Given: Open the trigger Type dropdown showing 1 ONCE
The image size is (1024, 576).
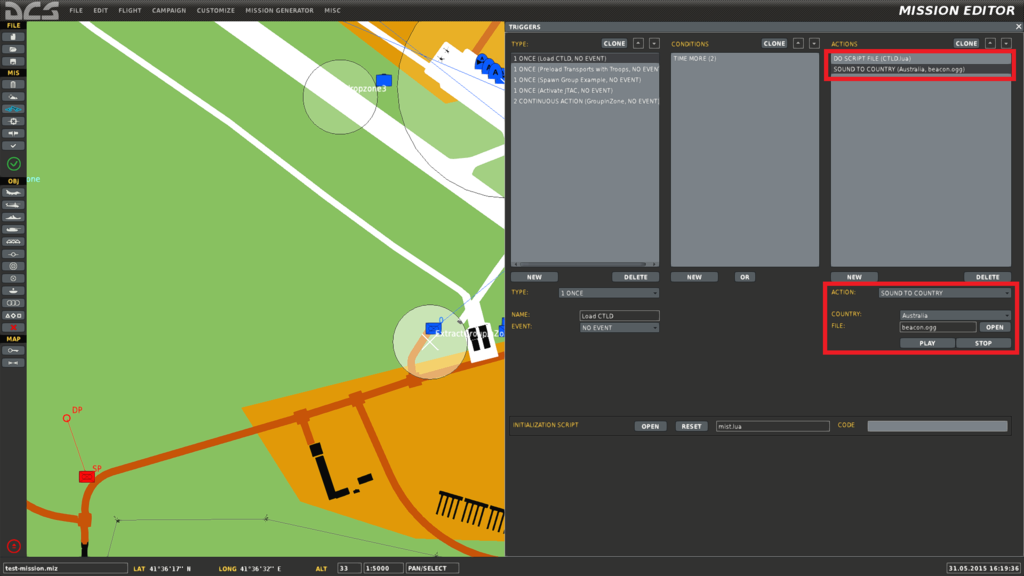Looking at the screenshot, I should pyautogui.click(x=608, y=293).
